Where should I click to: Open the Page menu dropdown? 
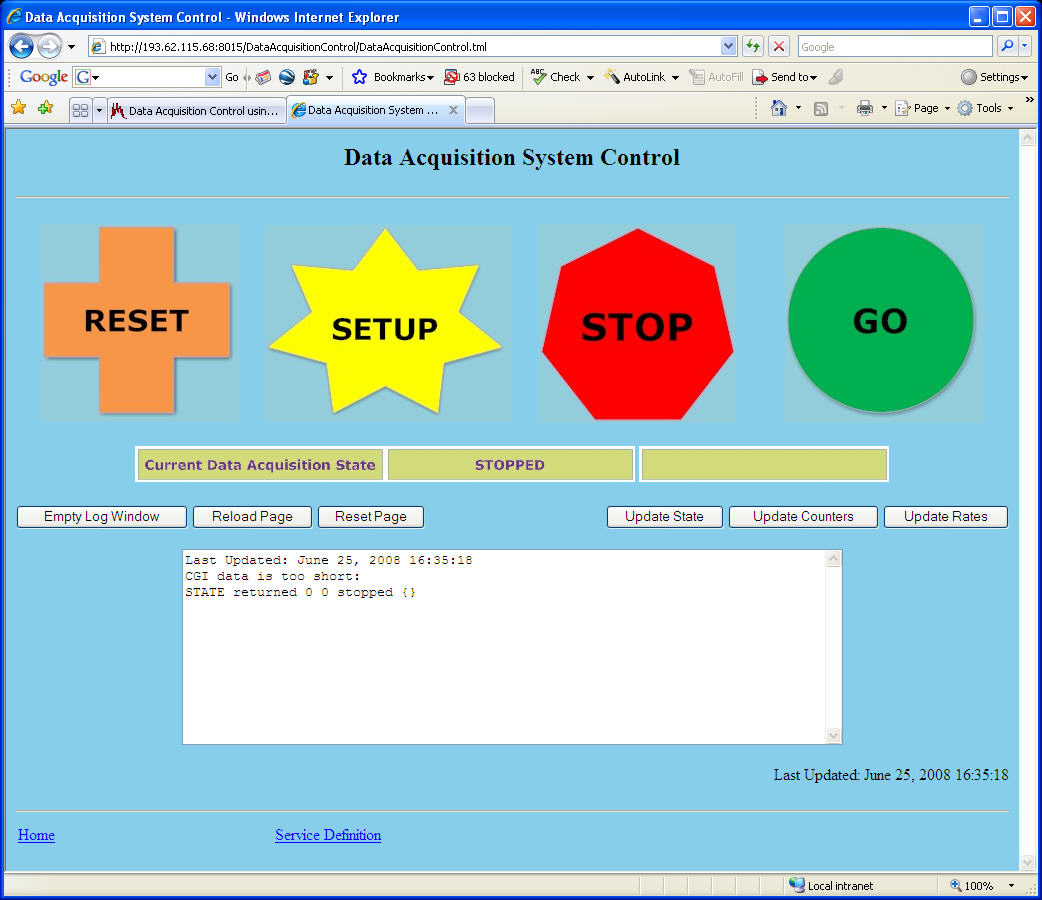tap(925, 108)
